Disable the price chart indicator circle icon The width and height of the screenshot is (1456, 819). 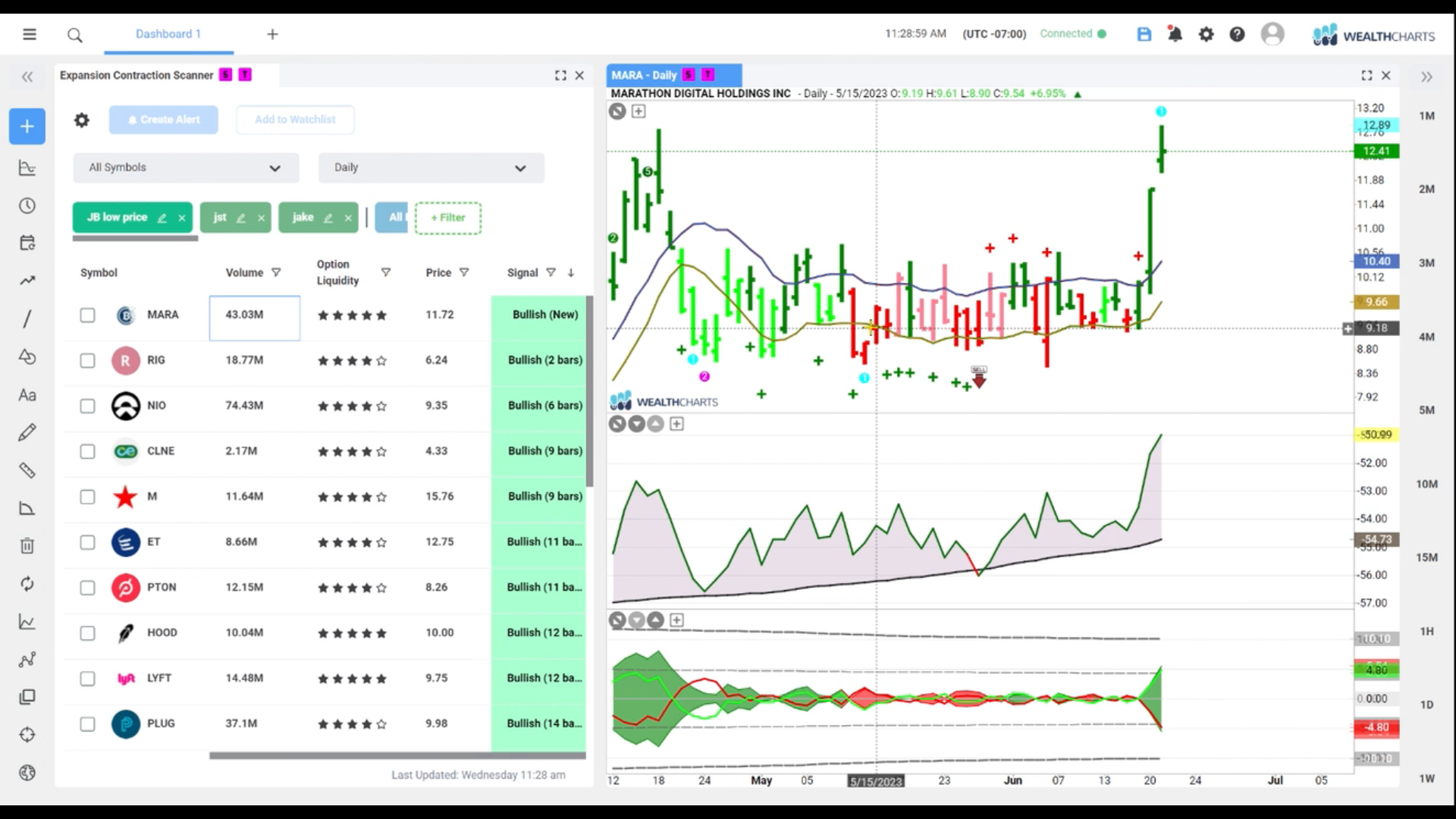pos(617,111)
